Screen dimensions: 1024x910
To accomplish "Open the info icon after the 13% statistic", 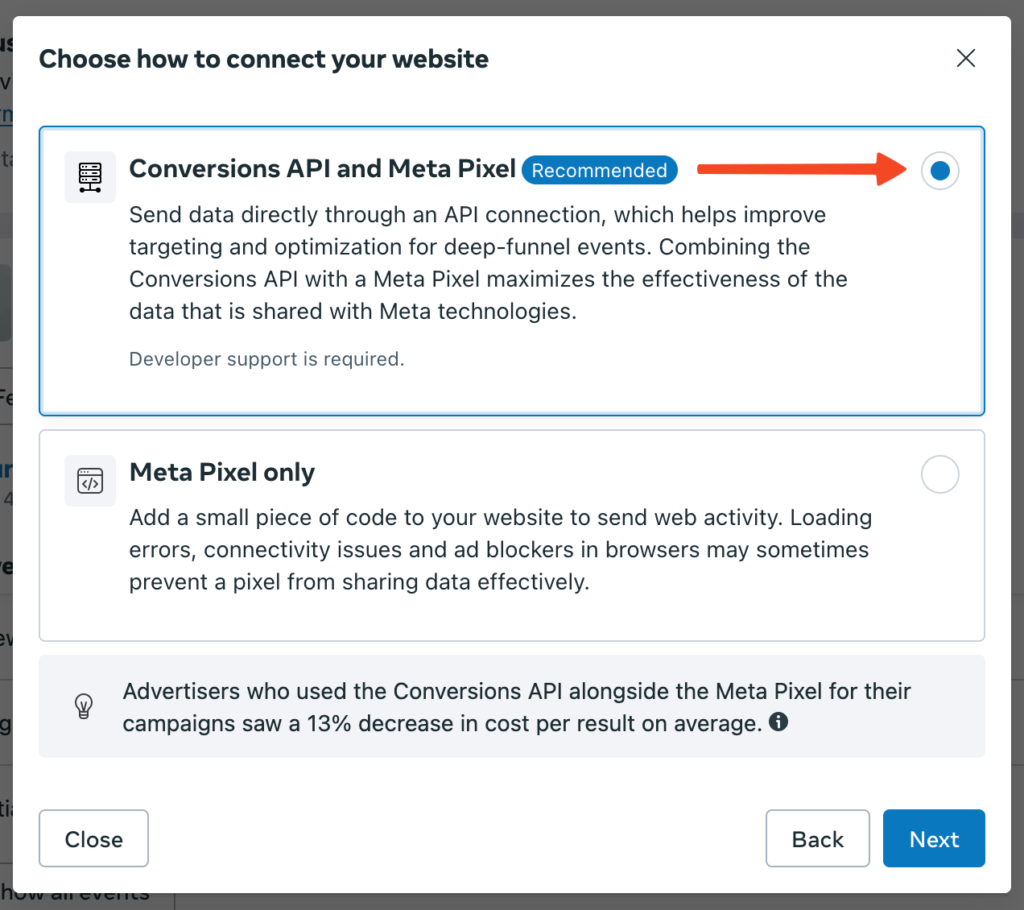I will pos(778,723).
